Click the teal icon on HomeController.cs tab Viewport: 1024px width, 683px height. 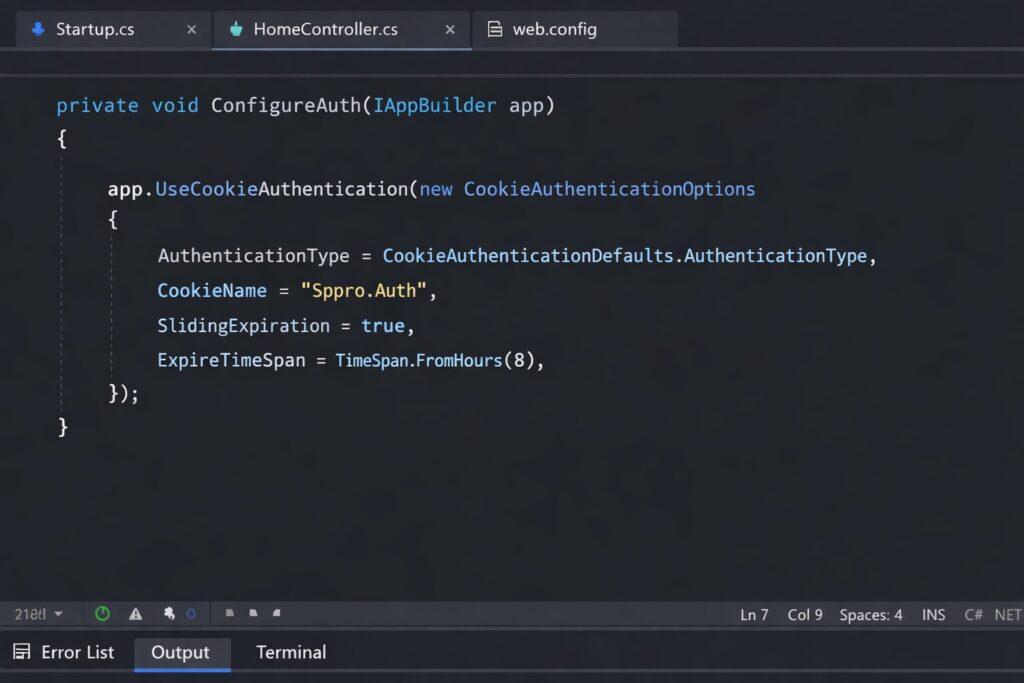tap(236, 29)
